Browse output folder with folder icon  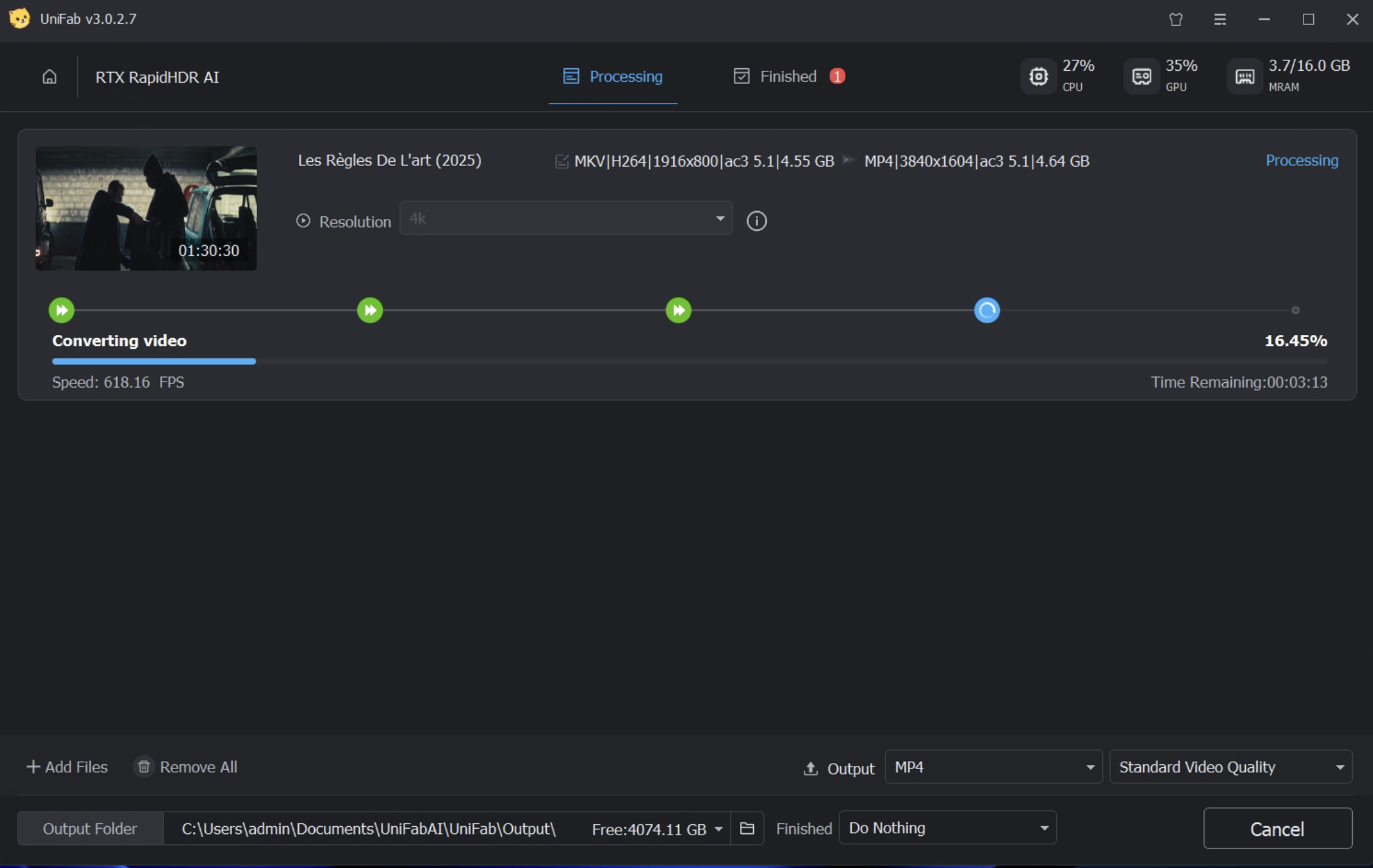747,829
